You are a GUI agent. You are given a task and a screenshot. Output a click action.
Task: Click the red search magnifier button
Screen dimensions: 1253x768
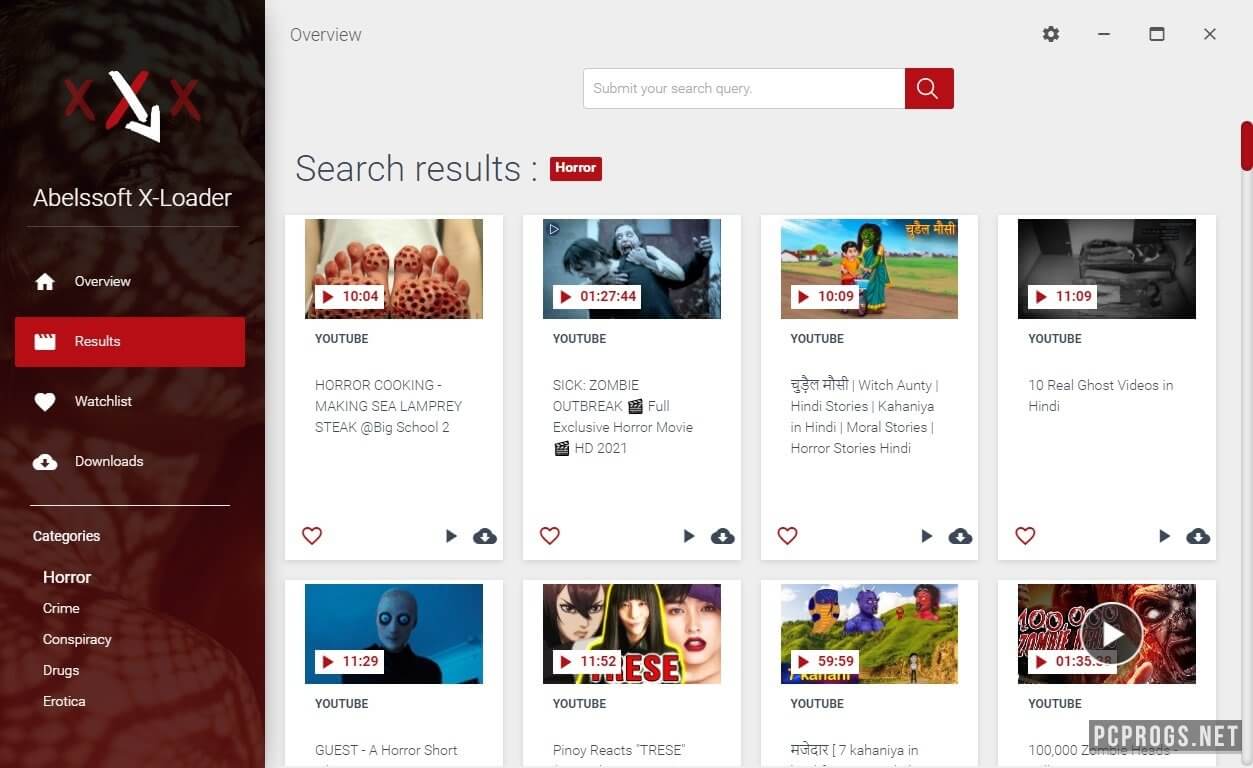pyautogui.click(x=928, y=88)
